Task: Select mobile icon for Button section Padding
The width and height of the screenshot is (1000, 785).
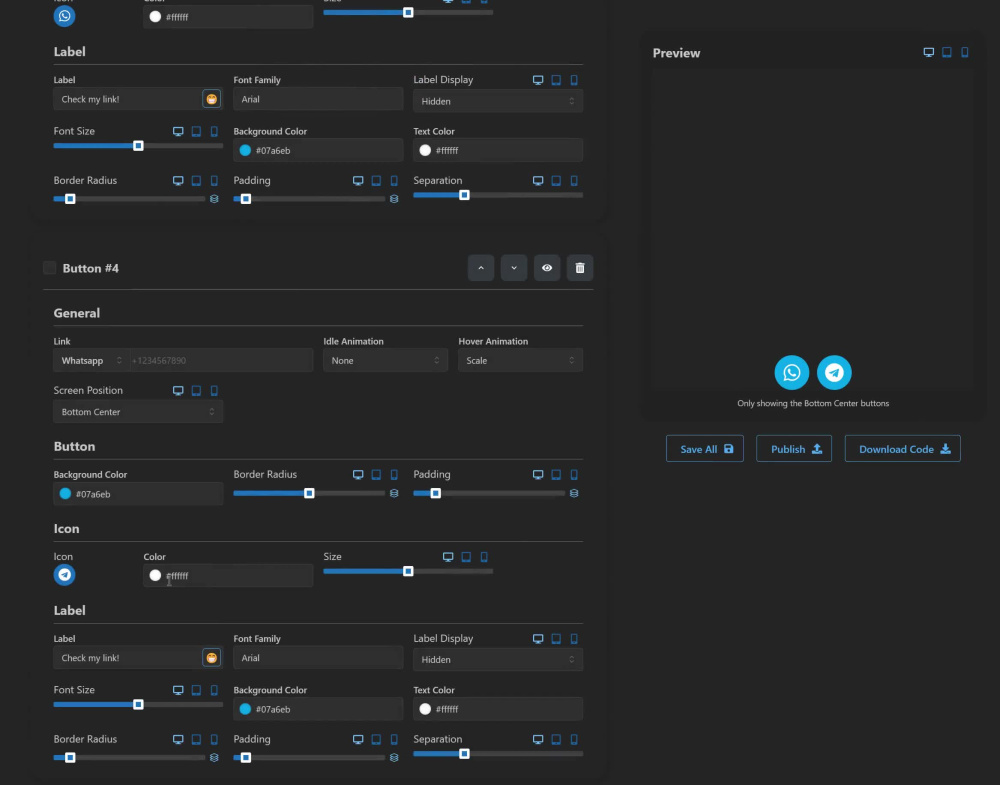Action: [x=574, y=474]
